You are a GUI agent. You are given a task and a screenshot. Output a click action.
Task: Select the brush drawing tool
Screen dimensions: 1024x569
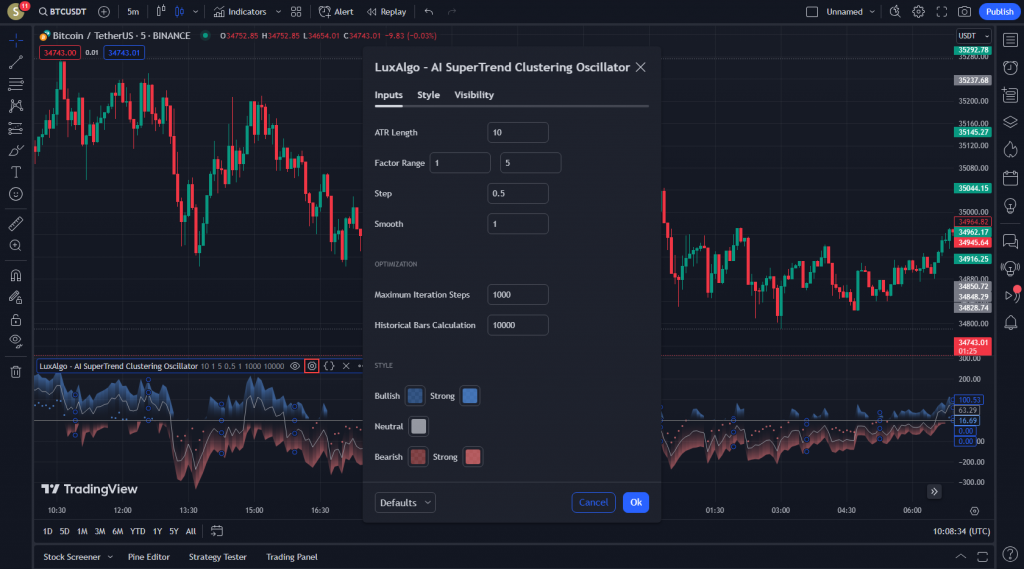[16, 150]
